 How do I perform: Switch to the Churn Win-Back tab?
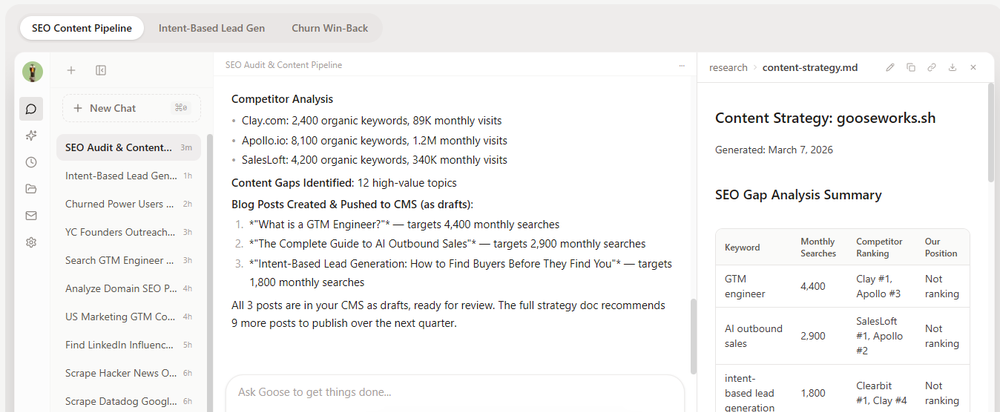(329, 28)
